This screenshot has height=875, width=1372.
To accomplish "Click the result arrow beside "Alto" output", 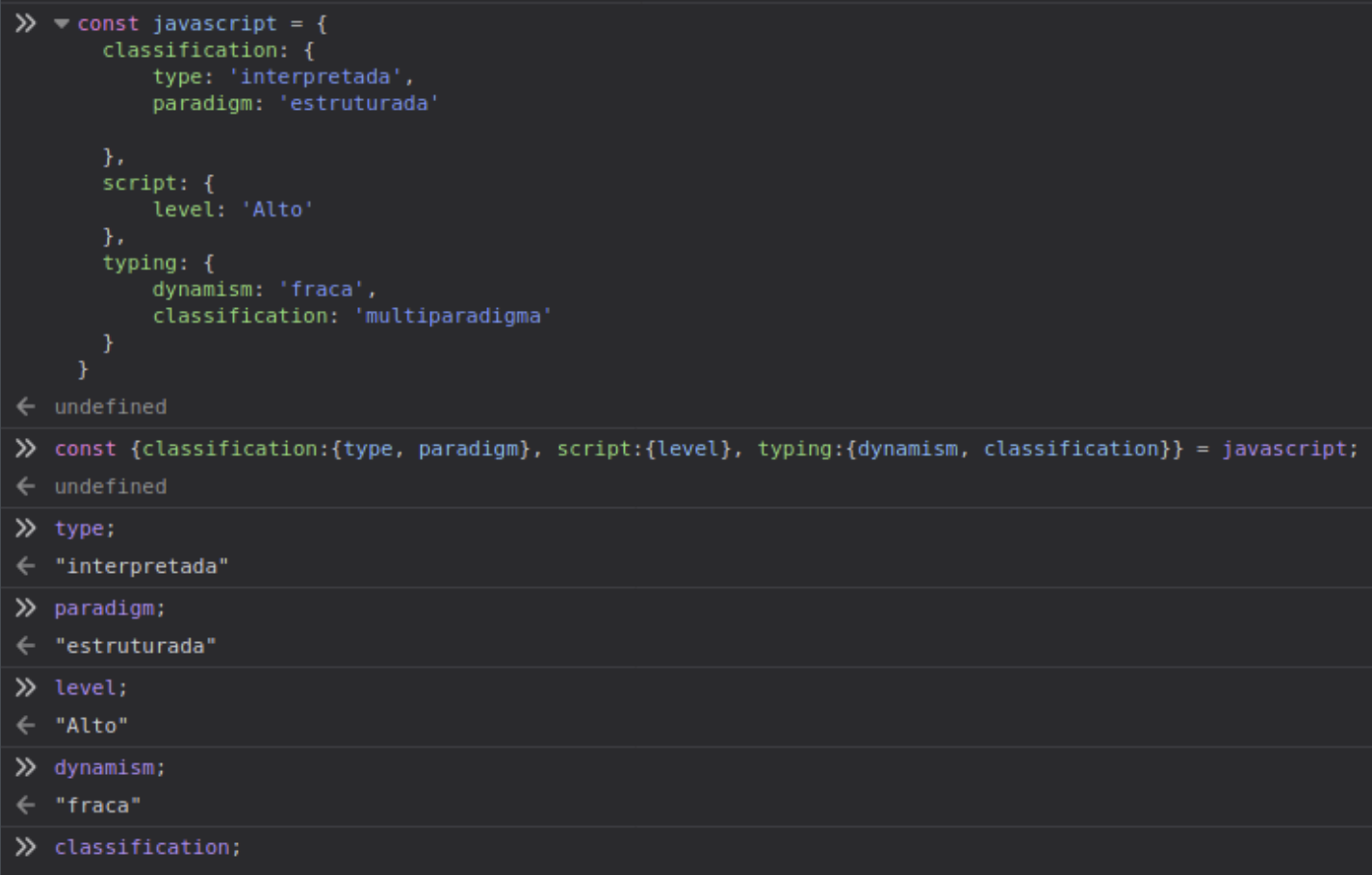I will tap(26, 726).
